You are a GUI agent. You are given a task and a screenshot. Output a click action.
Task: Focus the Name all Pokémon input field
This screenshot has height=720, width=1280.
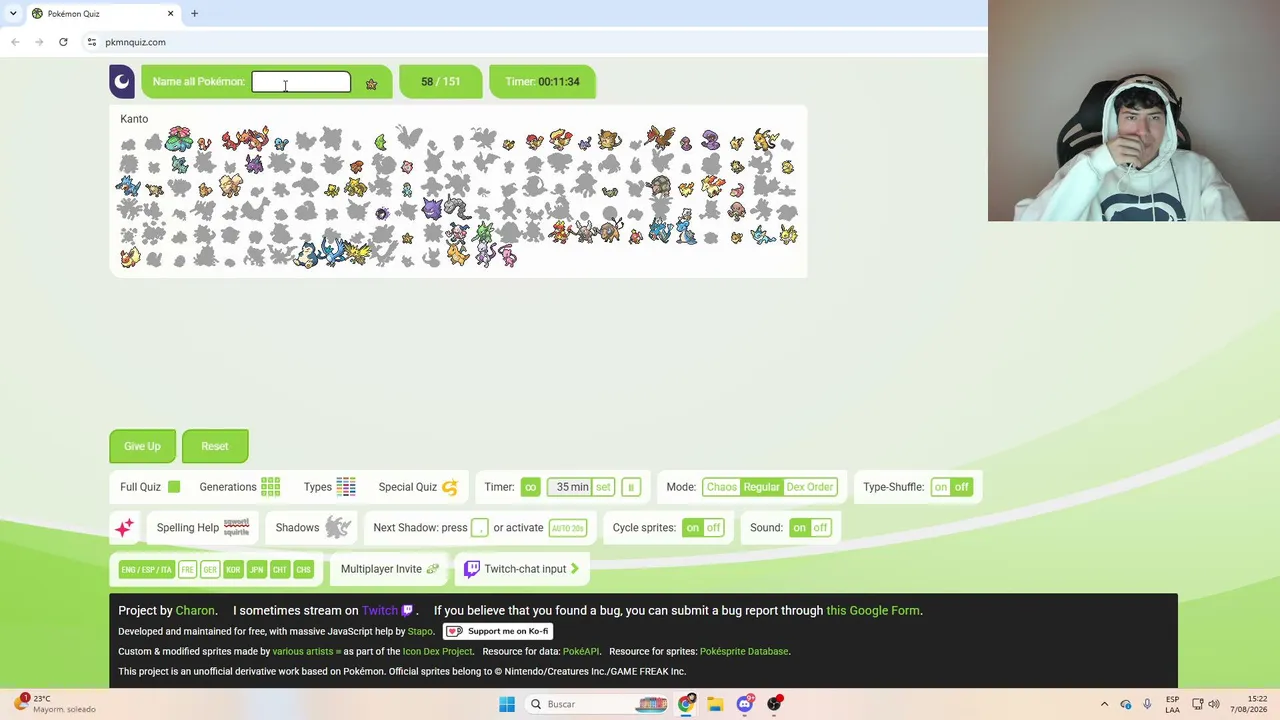[x=301, y=82]
